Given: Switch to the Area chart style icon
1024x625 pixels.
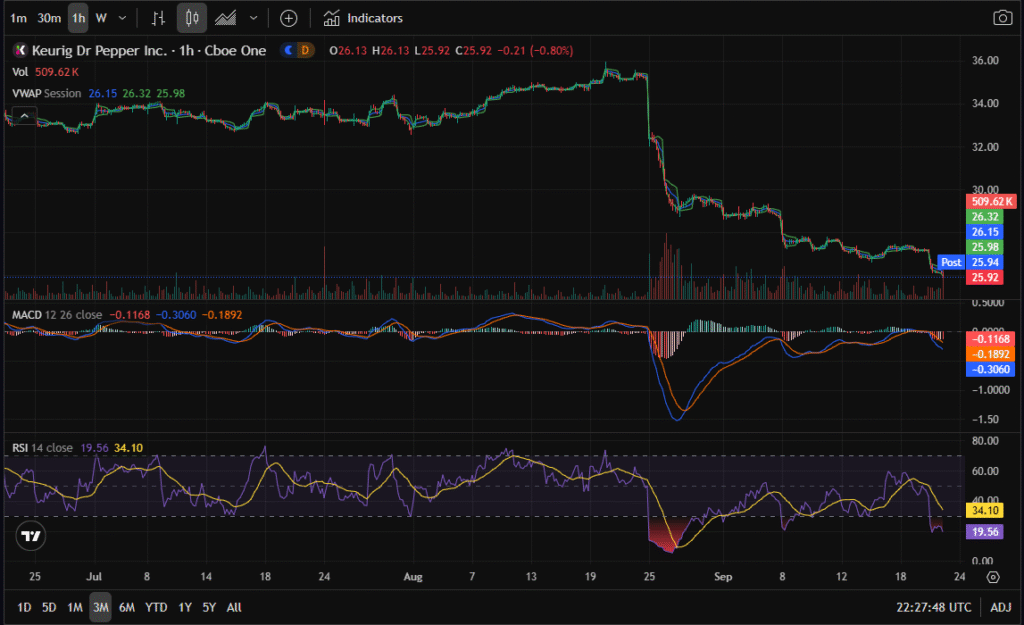Looking at the screenshot, I should pyautogui.click(x=227, y=18).
